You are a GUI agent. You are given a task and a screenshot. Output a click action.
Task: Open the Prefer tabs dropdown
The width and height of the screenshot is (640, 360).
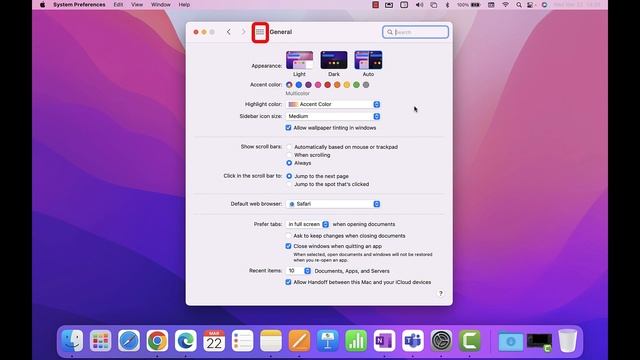point(307,224)
